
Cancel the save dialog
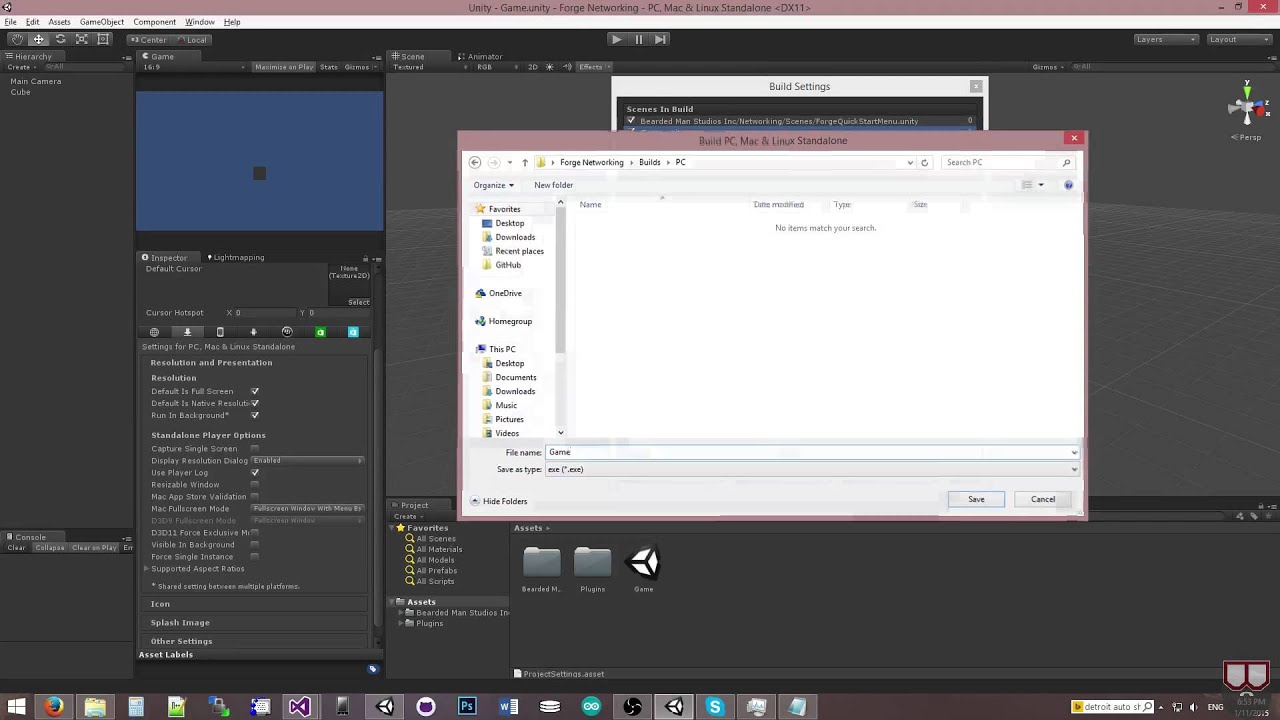(x=1043, y=499)
